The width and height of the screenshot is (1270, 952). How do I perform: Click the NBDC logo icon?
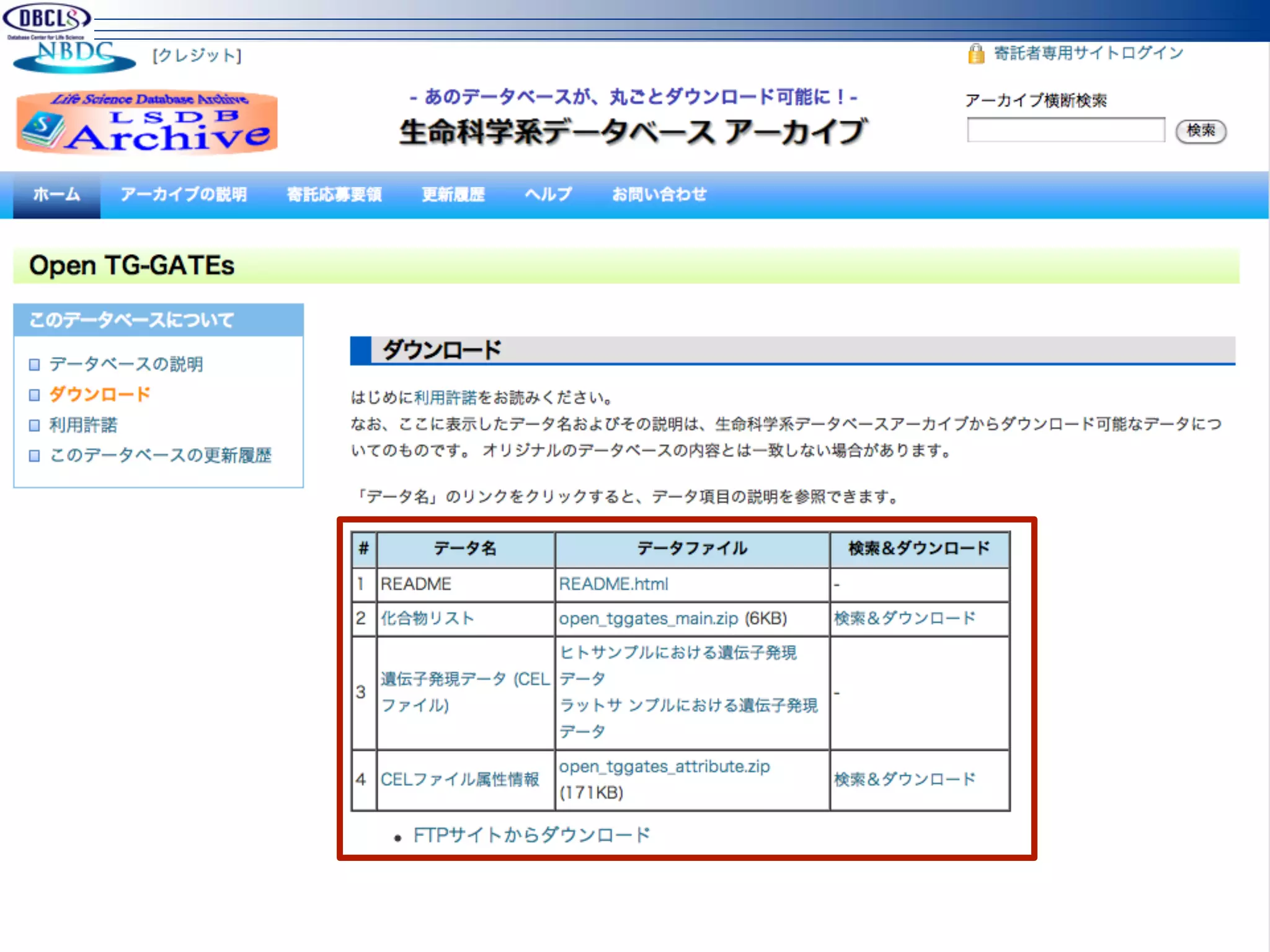coord(74,57)
